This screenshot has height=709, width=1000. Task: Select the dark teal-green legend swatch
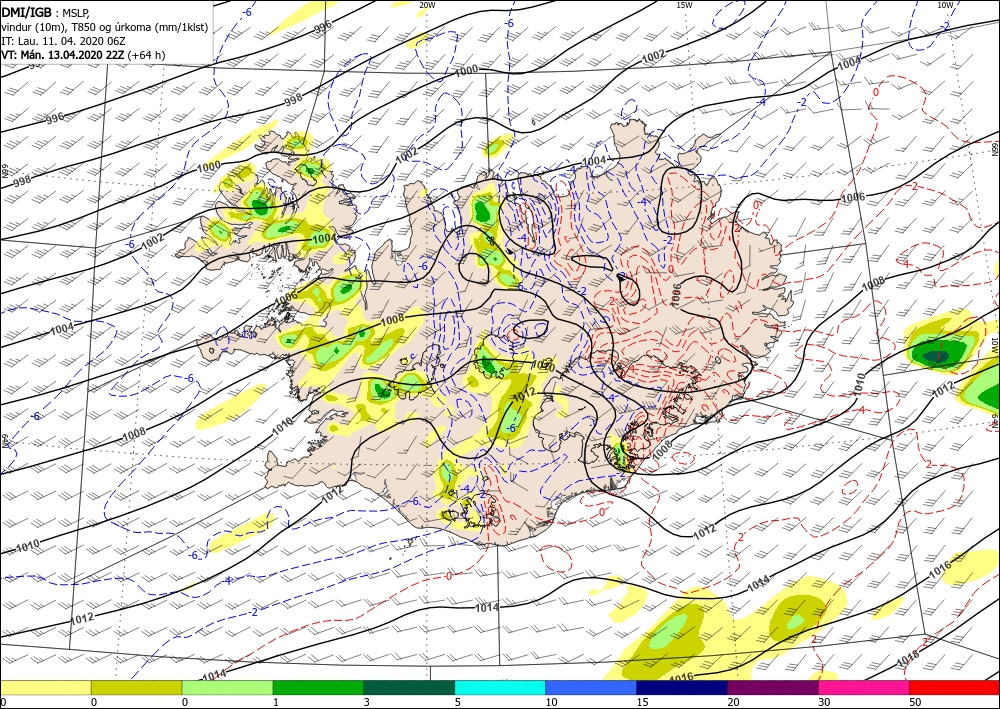409,687
